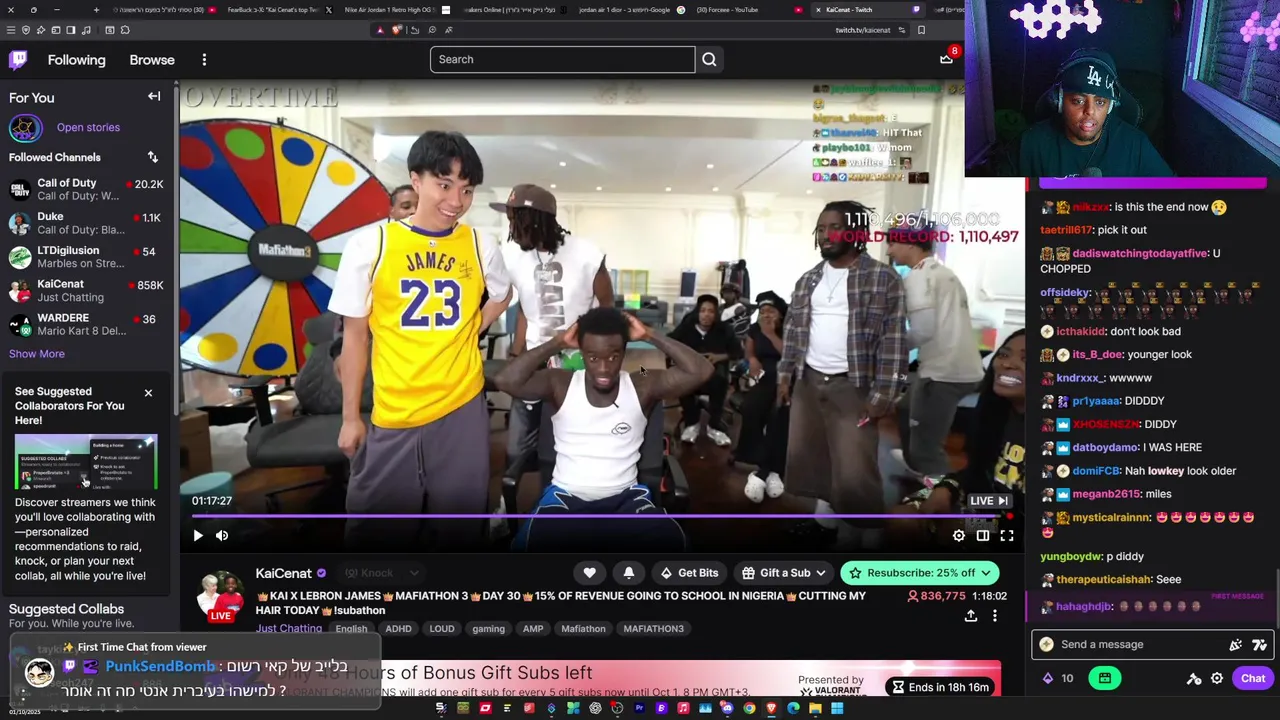Image resolution: width=1280 pixels, height=720 pixels.
Task: Select the Mafiathon tag
Action: click(x=583, y=629)
